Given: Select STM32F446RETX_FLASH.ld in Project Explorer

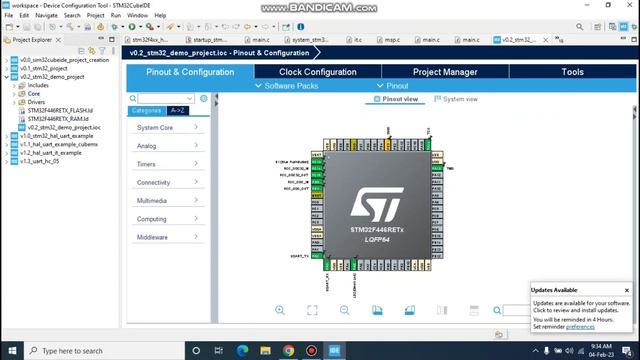Looking at the screenshot, I should pyautogui.click(x=56, y=111).
